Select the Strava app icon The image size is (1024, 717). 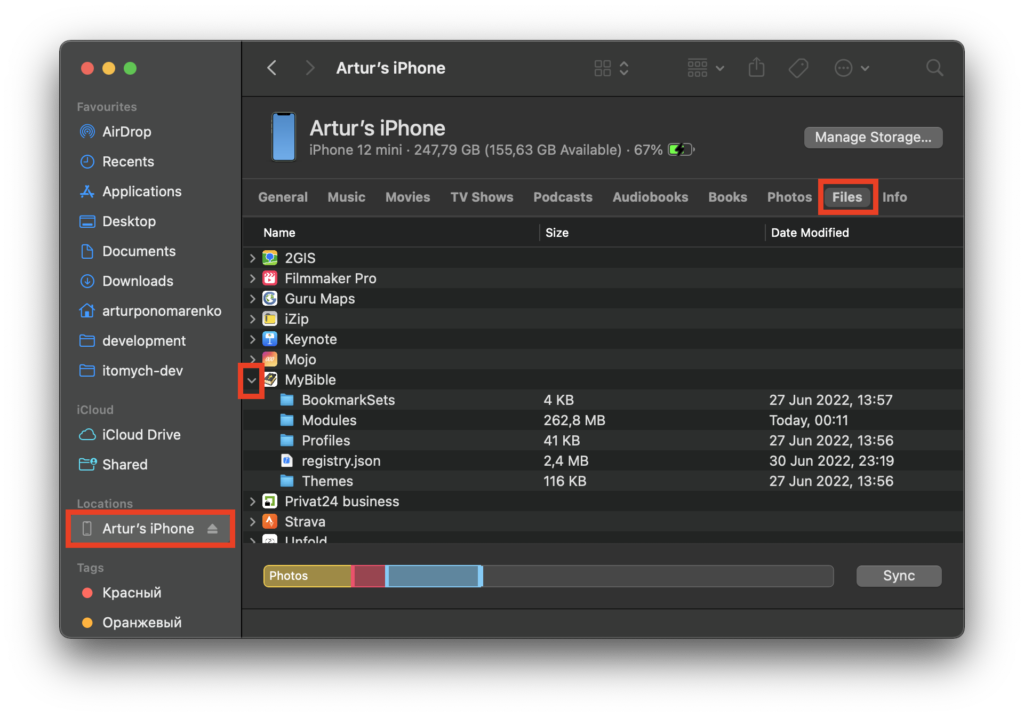tap(270, 522)
